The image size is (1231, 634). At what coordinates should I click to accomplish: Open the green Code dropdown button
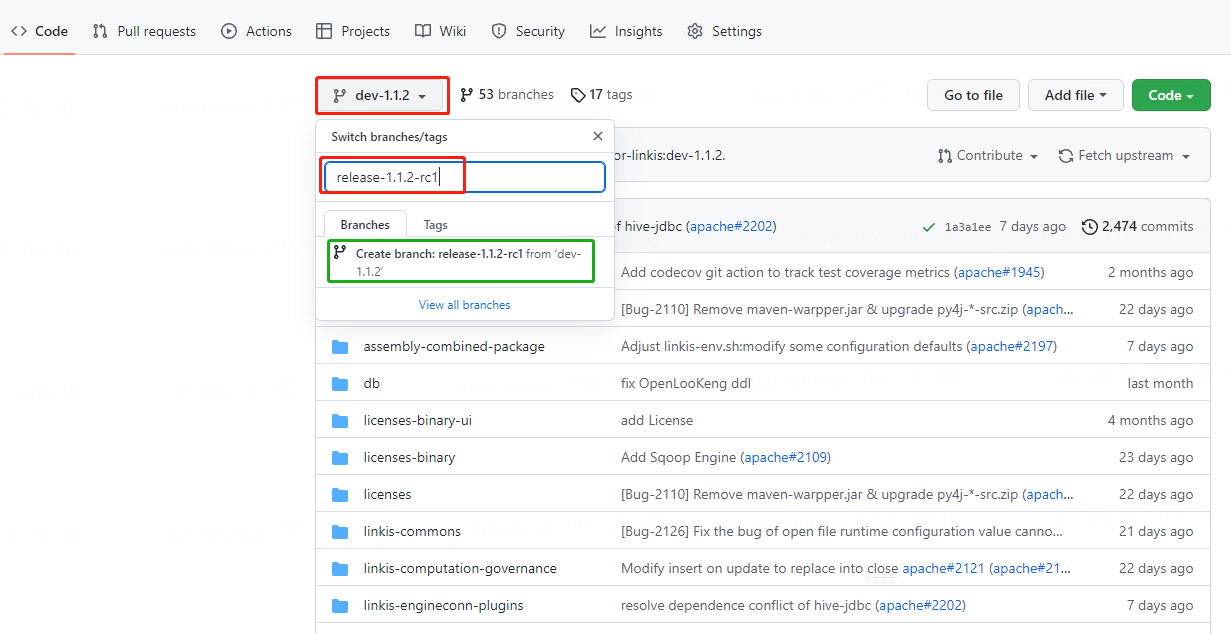click(1170, 95)
